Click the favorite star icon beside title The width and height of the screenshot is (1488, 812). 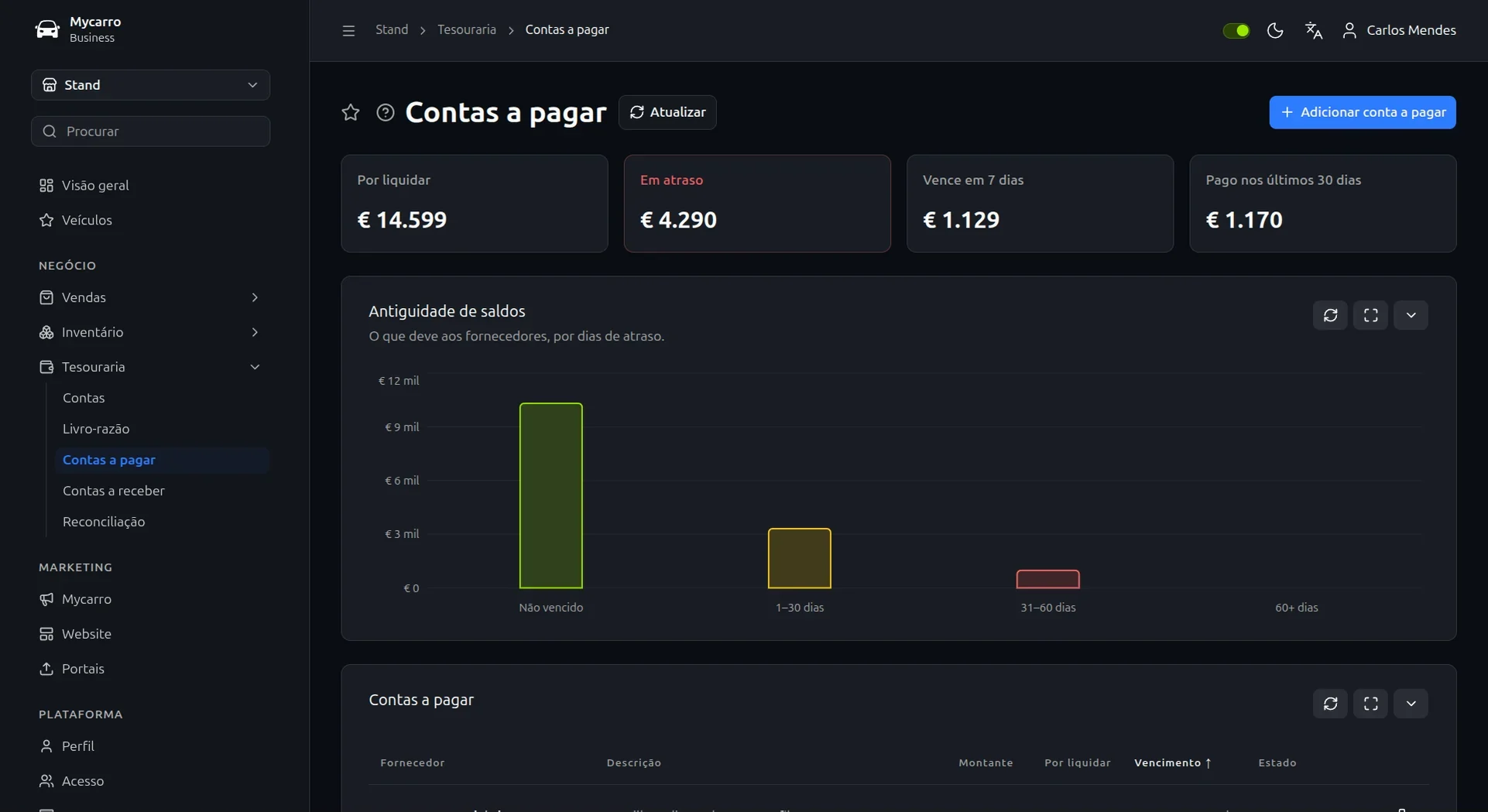351,112
